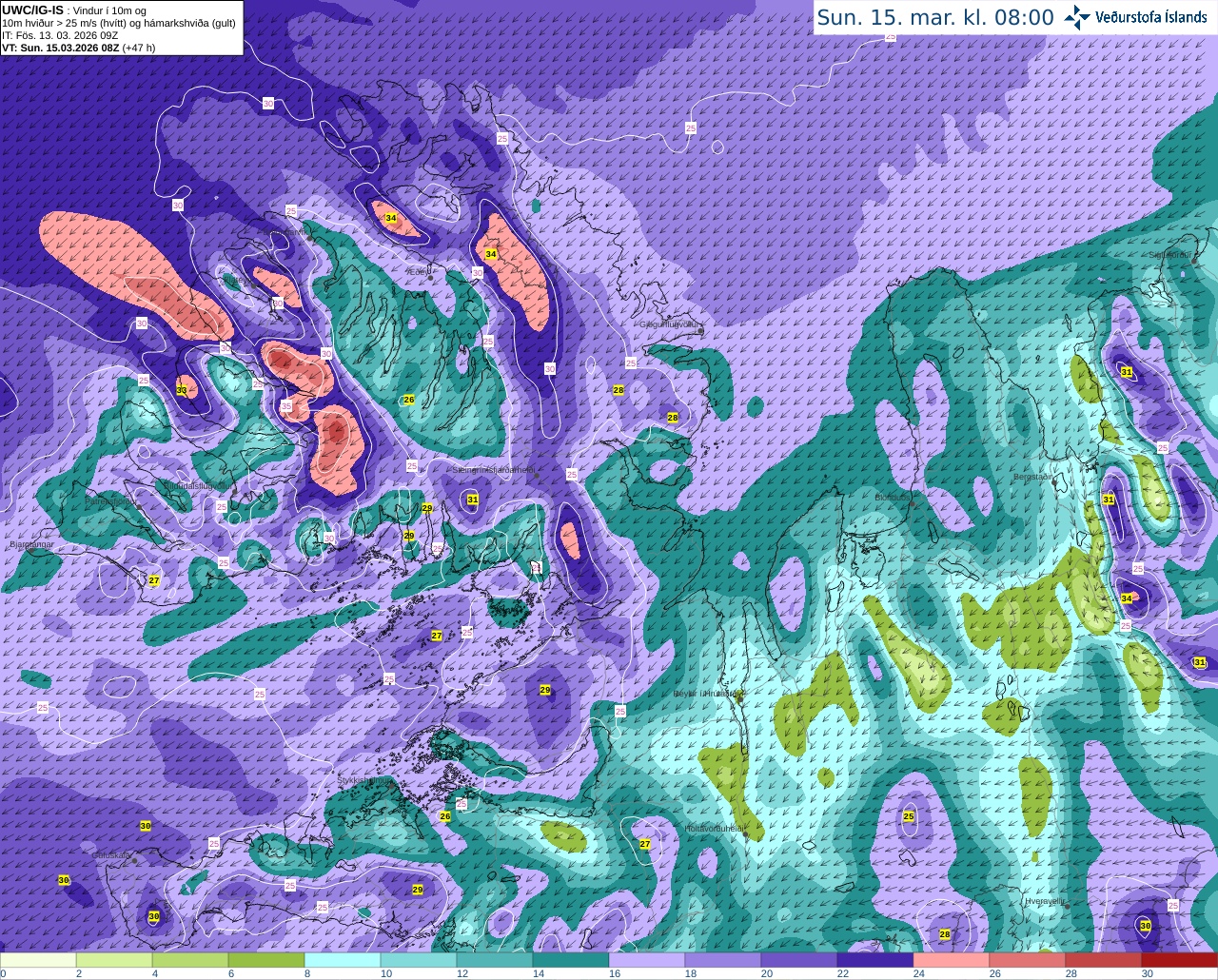
Task: Click the Bolungarvík station label
Action: (x=286, y=231)
